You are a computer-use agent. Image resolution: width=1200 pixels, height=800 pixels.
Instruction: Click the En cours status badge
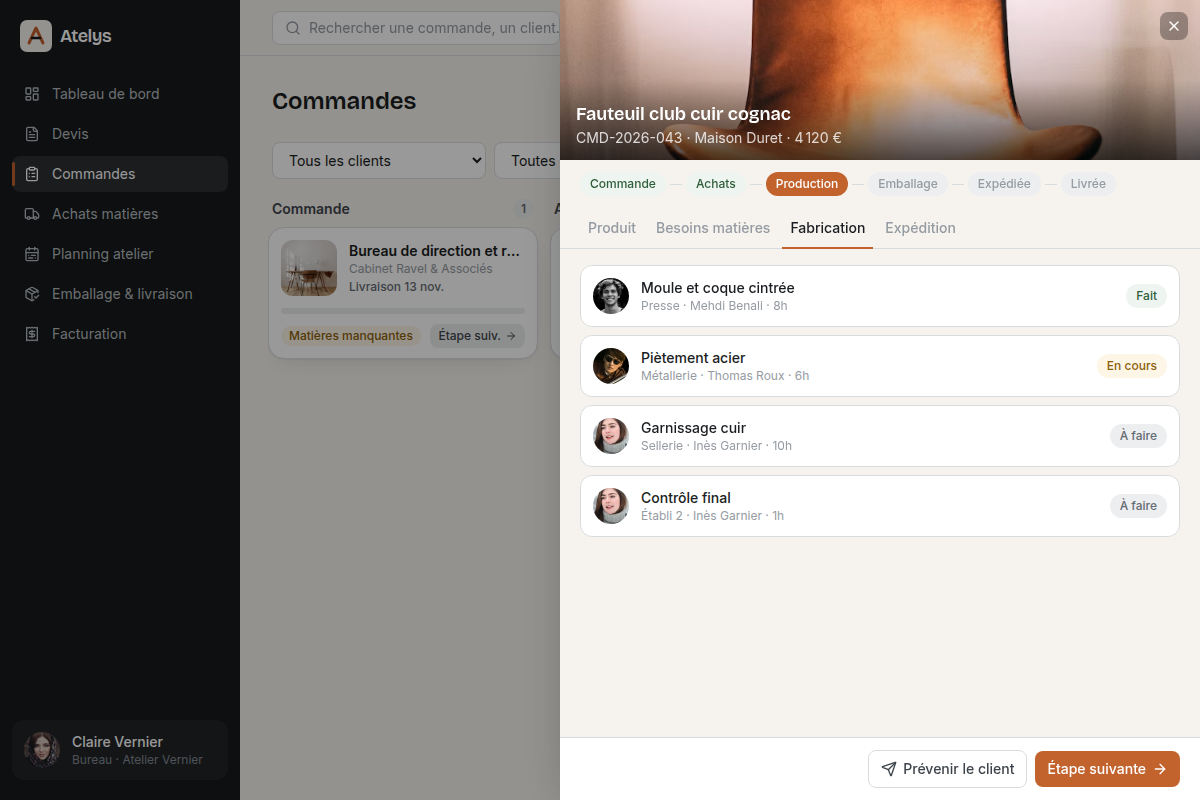[1132, 366]
